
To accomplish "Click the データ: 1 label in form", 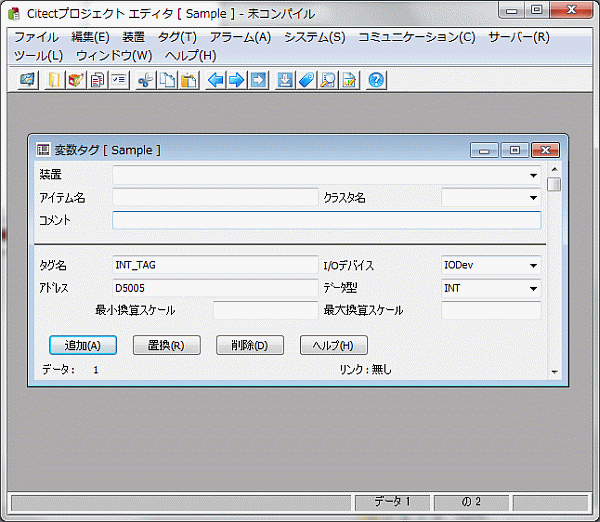I will click(x=70, y=370).
